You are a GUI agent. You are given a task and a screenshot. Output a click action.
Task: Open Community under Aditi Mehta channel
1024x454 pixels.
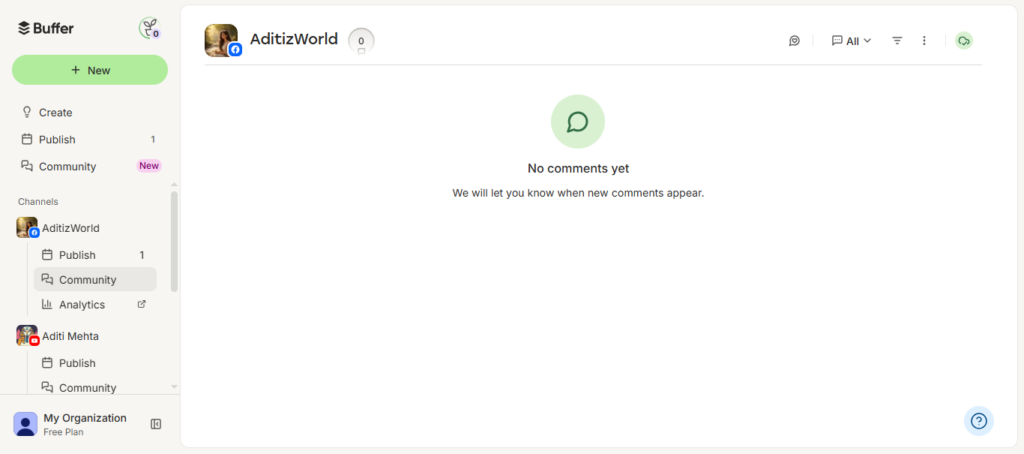coord(95,387)
